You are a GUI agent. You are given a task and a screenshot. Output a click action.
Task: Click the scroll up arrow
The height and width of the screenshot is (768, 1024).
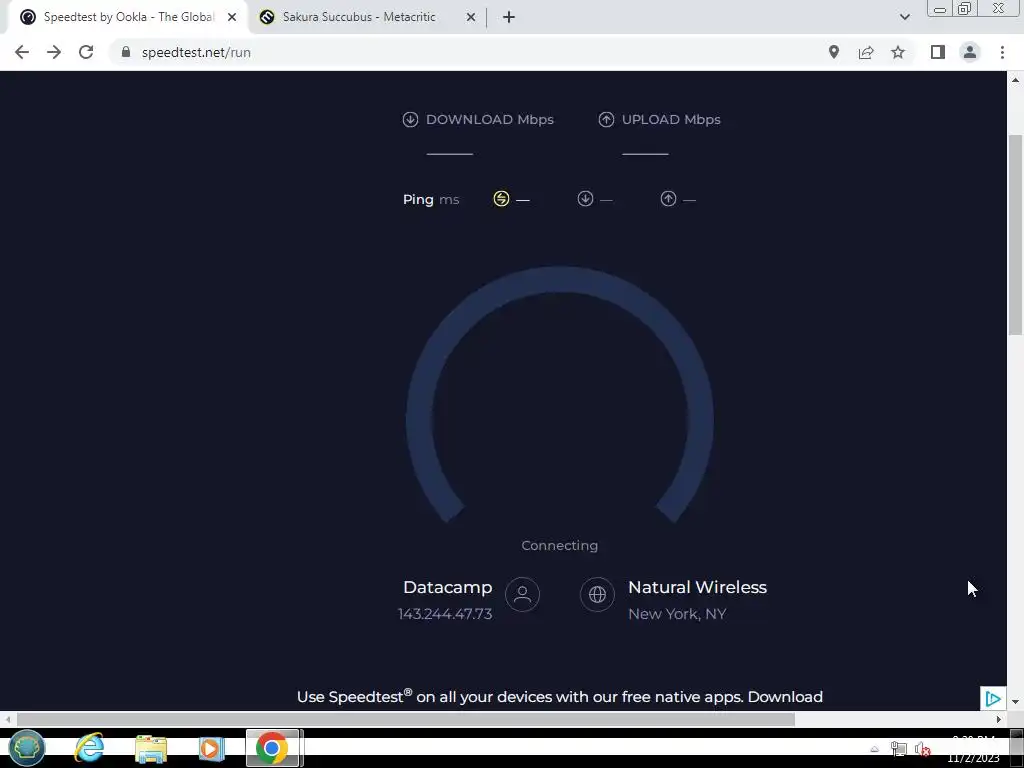(x=1016, y=80)
